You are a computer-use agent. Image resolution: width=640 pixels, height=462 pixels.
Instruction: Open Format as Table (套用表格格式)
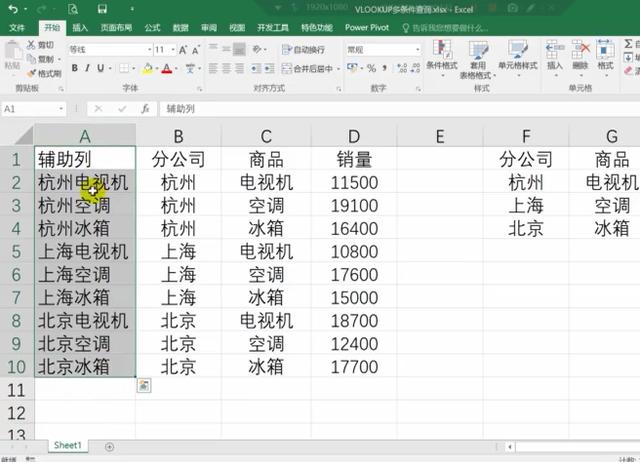(x=477, y=60)
